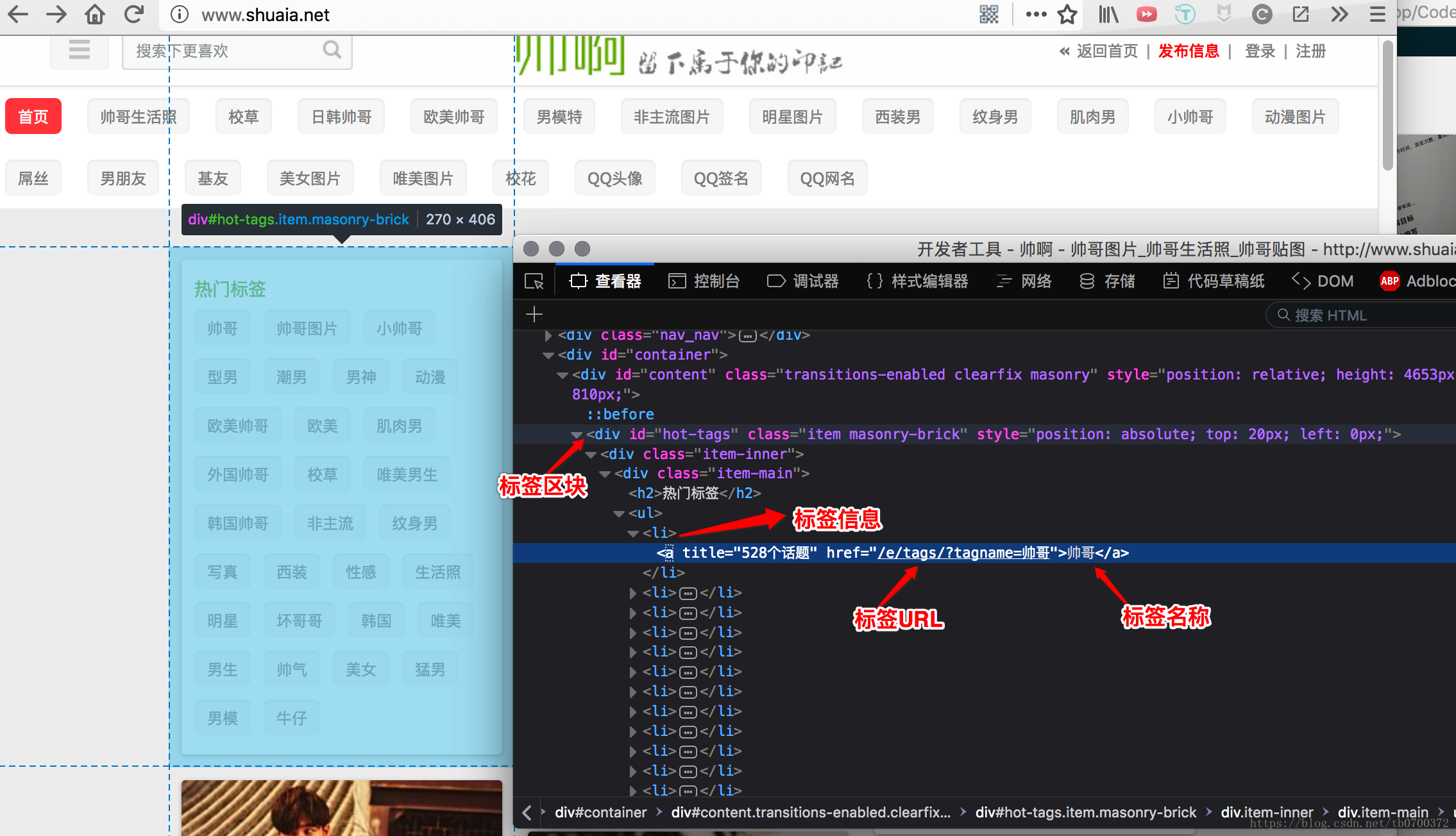This screenshot has height=836, width=1456.
Task: Expand the nav_nav div node
Action: coord(548,335)
